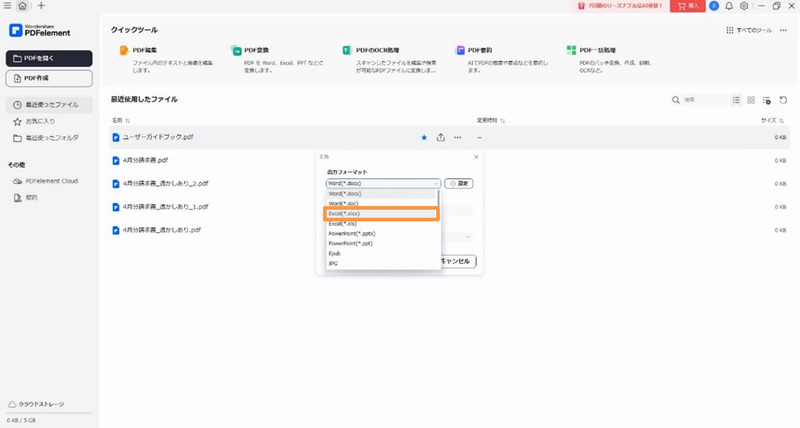Open the PDF一括処理 quick tool
Screen dimensions: 800x428
coord(610,59)
